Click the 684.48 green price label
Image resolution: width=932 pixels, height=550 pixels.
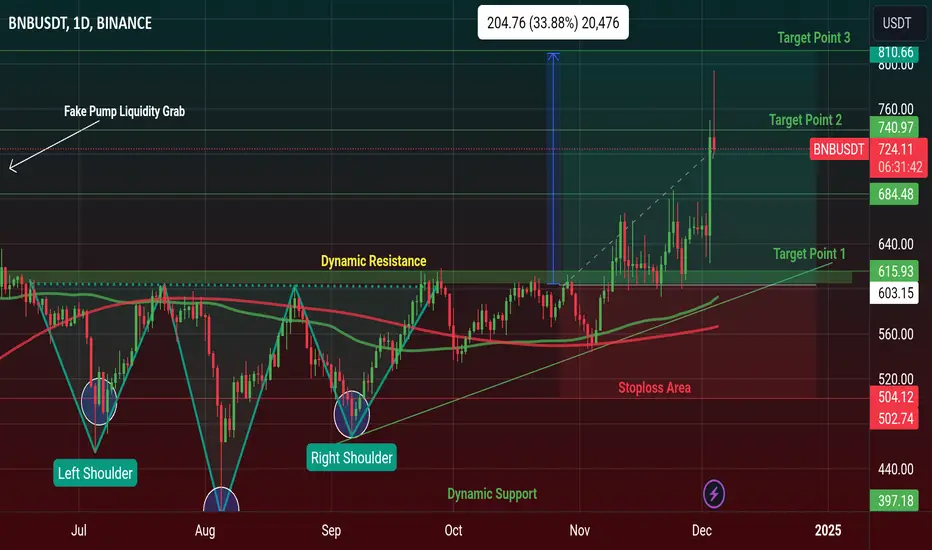point(895,194)
